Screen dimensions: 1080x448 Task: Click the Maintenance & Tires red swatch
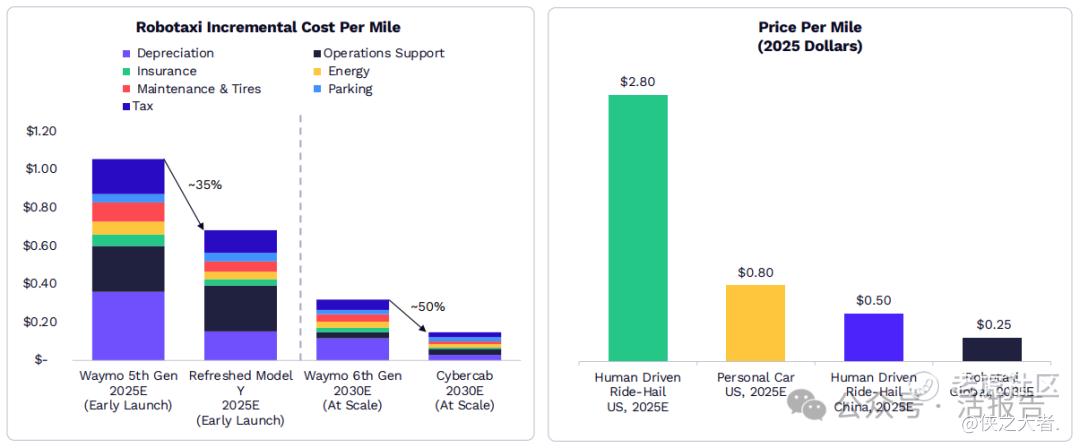pyautogui.click(x=126, y=89)
